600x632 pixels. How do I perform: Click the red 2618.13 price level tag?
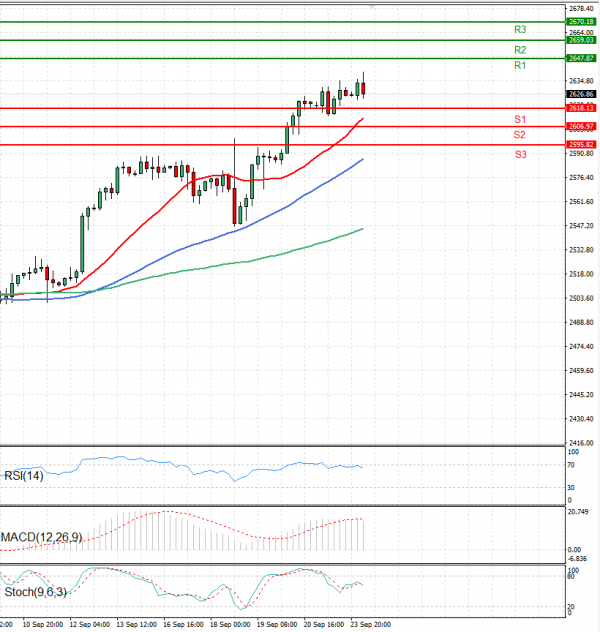click(581, 107)
